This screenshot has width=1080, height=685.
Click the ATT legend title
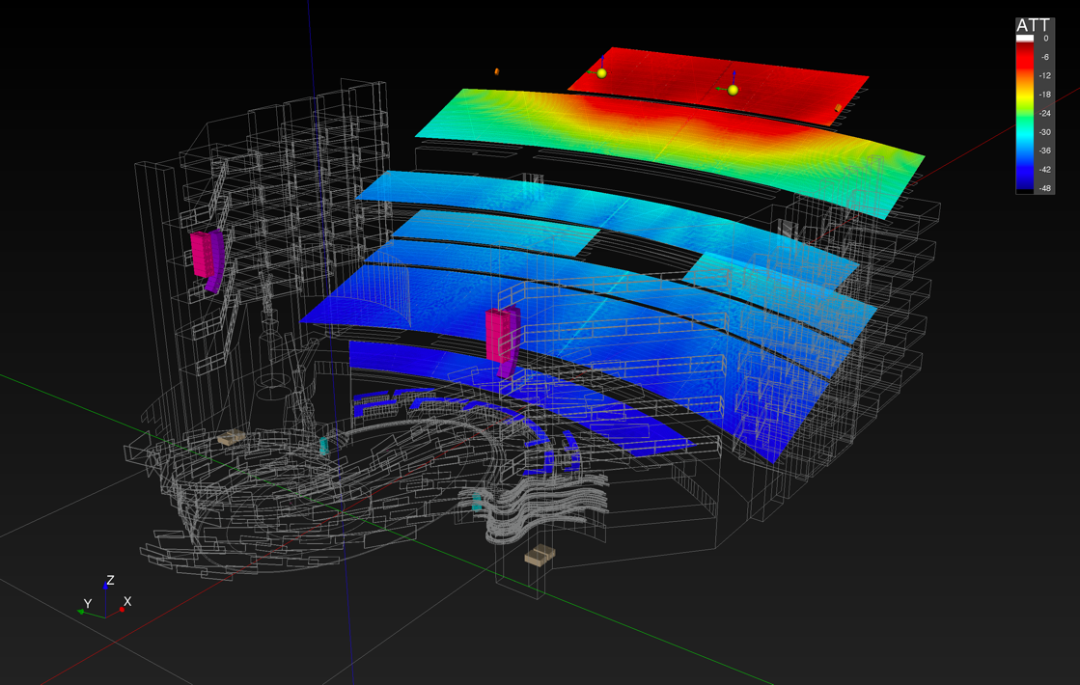tap(1032, 25)
